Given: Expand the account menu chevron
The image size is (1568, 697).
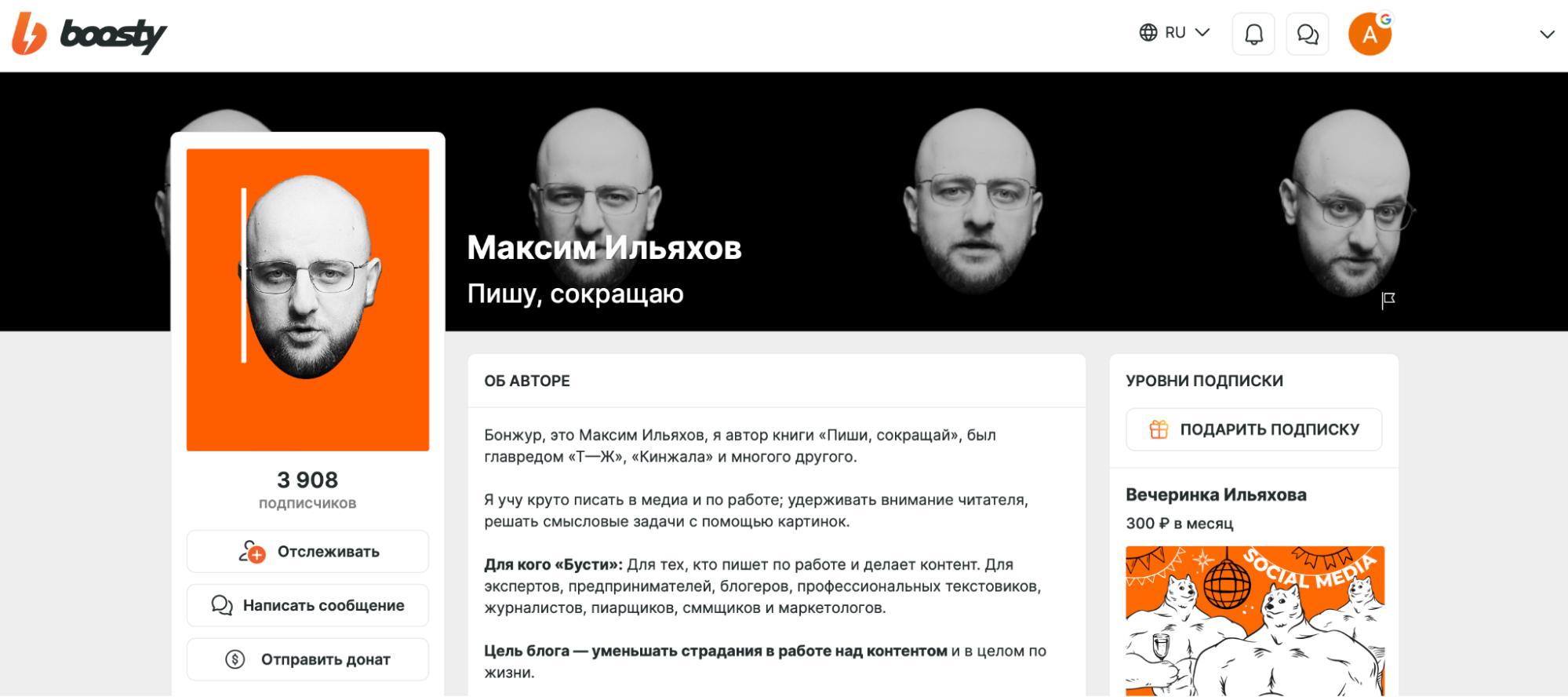Looking at the screenshot, I should (x=1547, y=35).
